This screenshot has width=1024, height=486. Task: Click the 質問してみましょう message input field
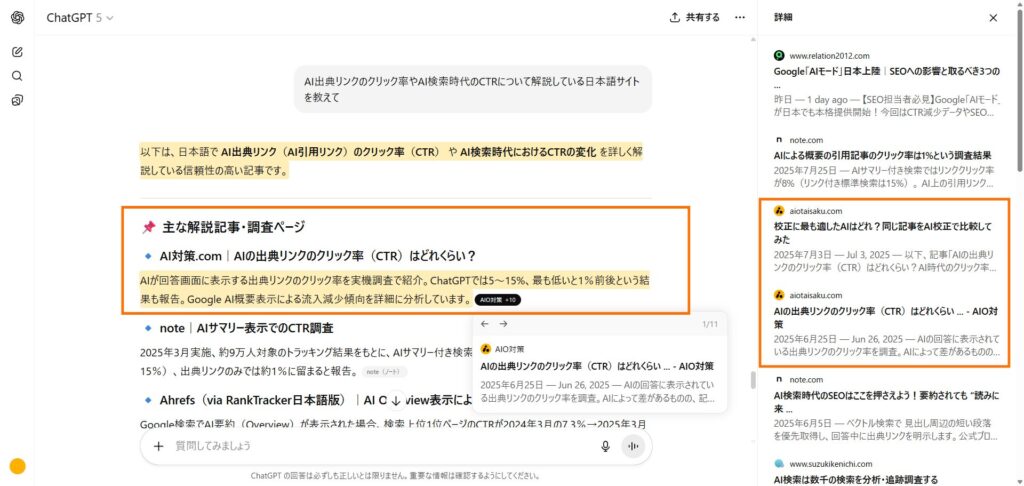pos(380,446)
